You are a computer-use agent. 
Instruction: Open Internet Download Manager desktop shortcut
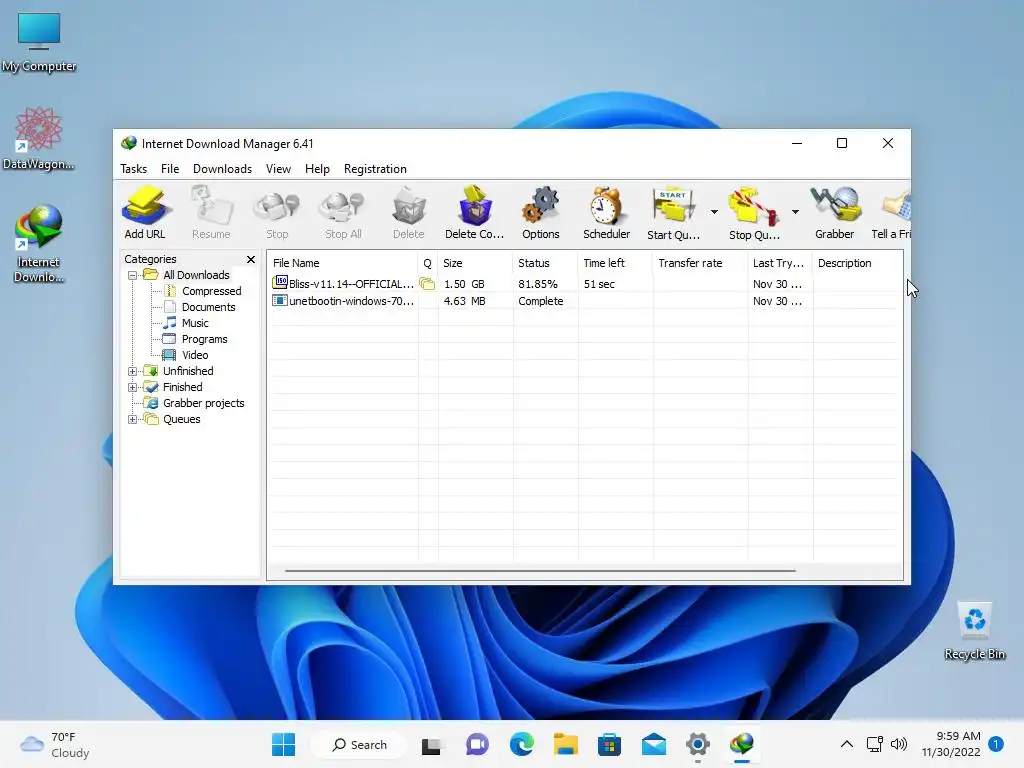(x=39, y=244)
